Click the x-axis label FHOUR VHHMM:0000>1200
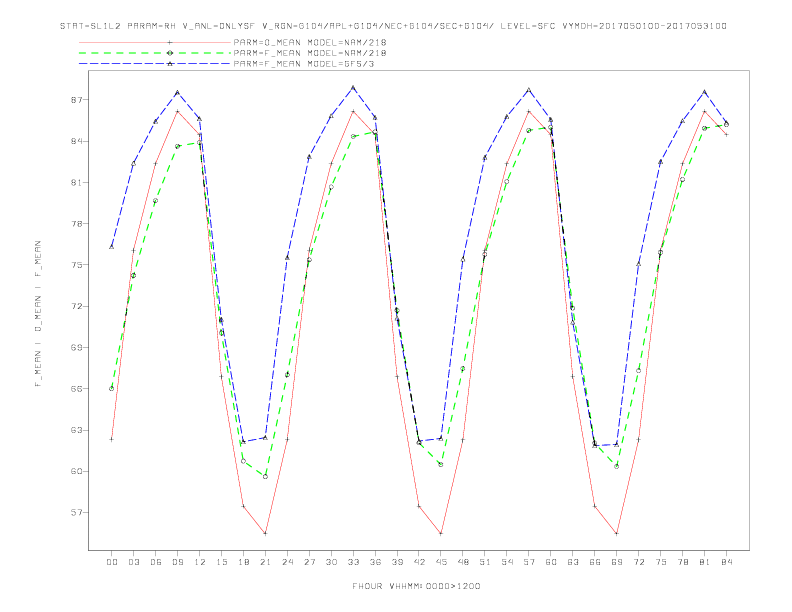Viewport: 792px width, 612px height. click(416, 586)
